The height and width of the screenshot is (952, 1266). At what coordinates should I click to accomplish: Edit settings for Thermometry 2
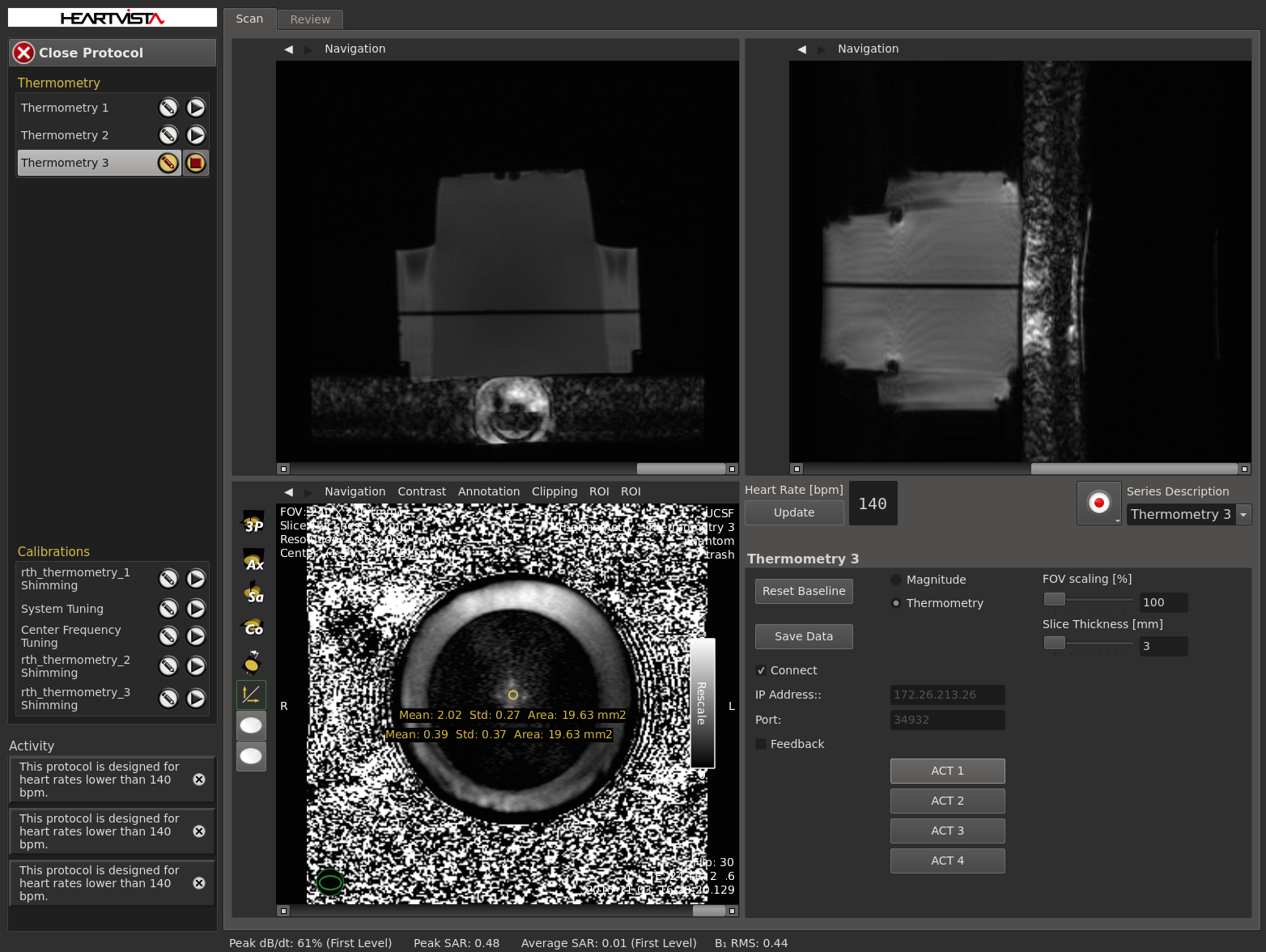(168, 135)
